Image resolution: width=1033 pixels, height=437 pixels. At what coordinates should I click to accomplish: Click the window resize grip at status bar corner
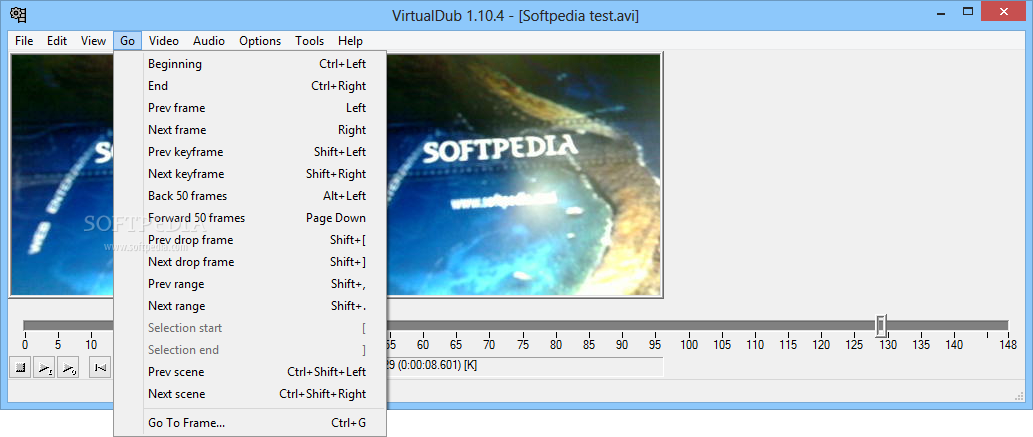click(1018, 395)
